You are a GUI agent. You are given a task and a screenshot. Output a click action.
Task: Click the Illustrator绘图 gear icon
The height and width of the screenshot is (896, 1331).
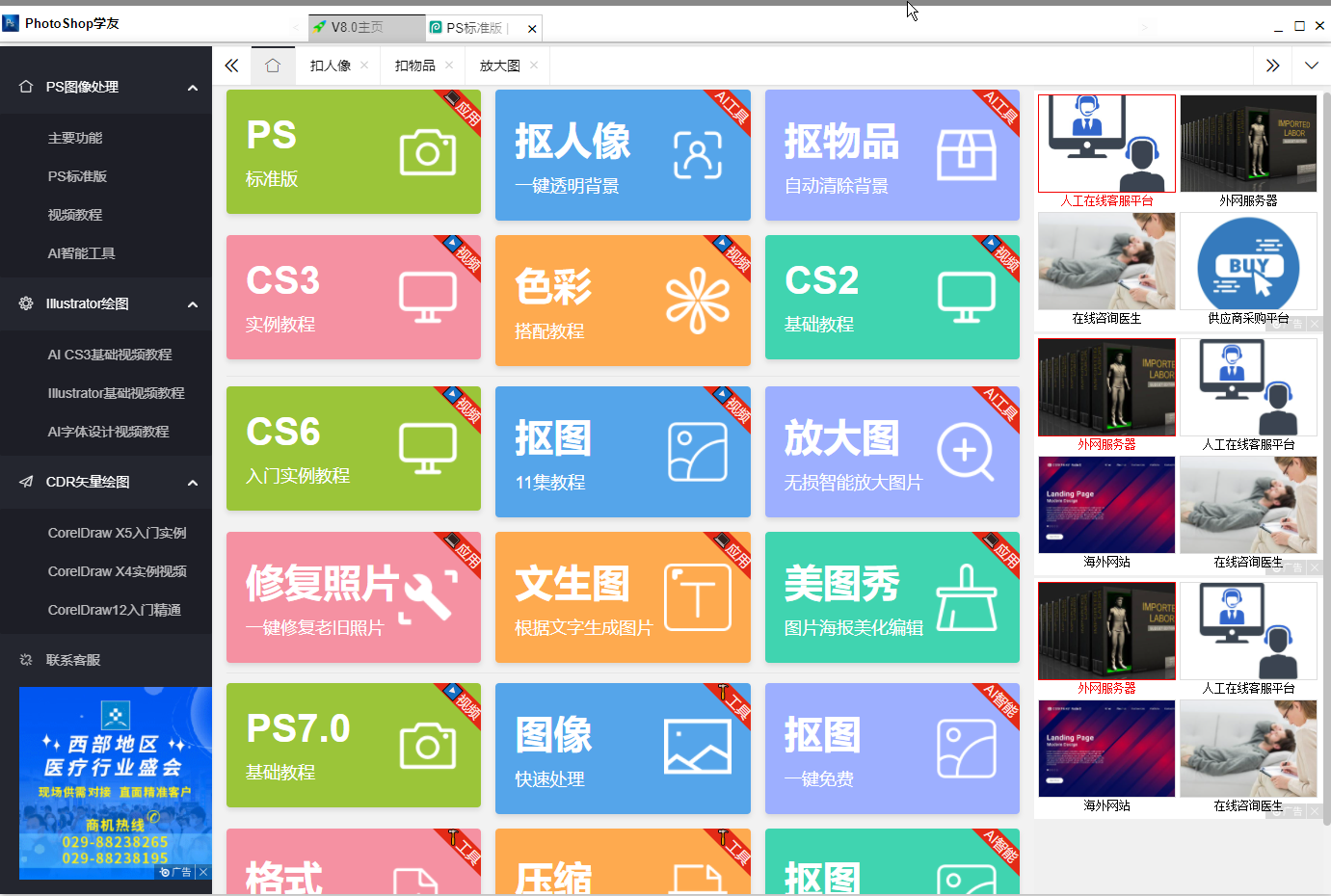click(x=26, y=303)
